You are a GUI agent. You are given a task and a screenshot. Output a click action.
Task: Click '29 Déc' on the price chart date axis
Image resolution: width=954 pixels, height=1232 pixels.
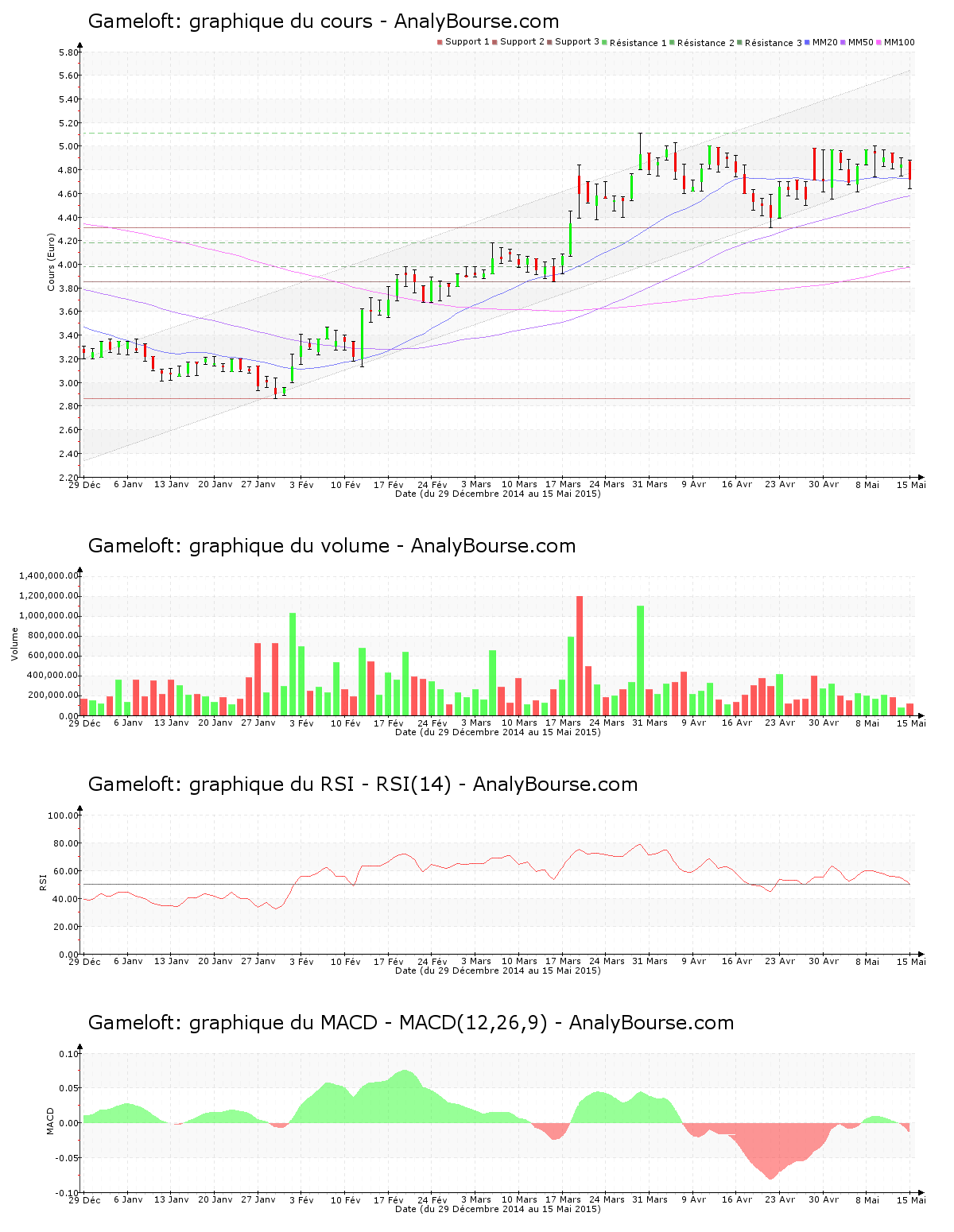pyautogui.click(x=85, y=485)
